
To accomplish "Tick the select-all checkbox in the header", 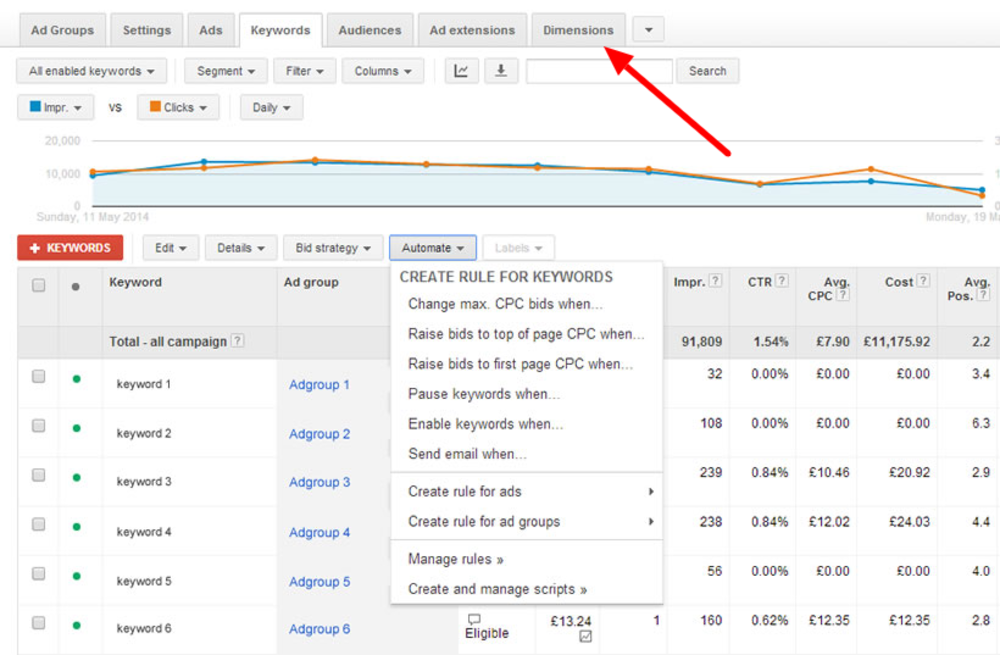I will [39, 285].
